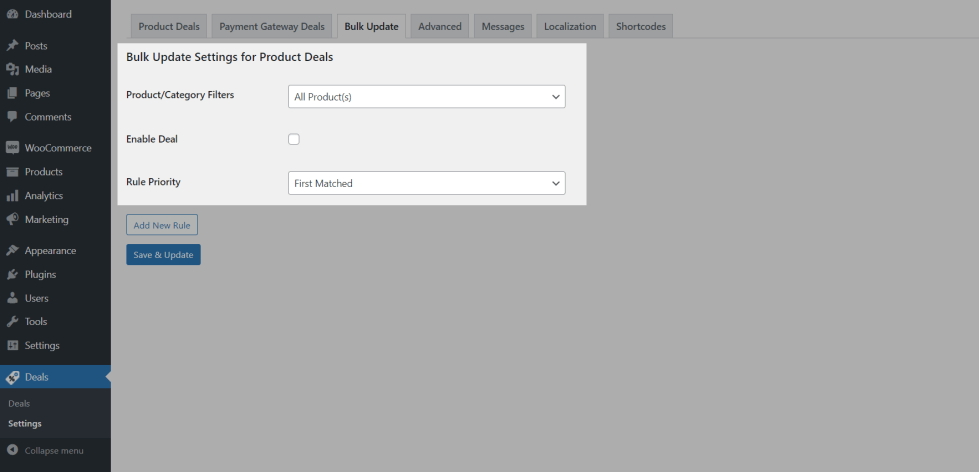Open the Analytics bar chart icon
The image size is (979, 472).
[x=12, y=196]
